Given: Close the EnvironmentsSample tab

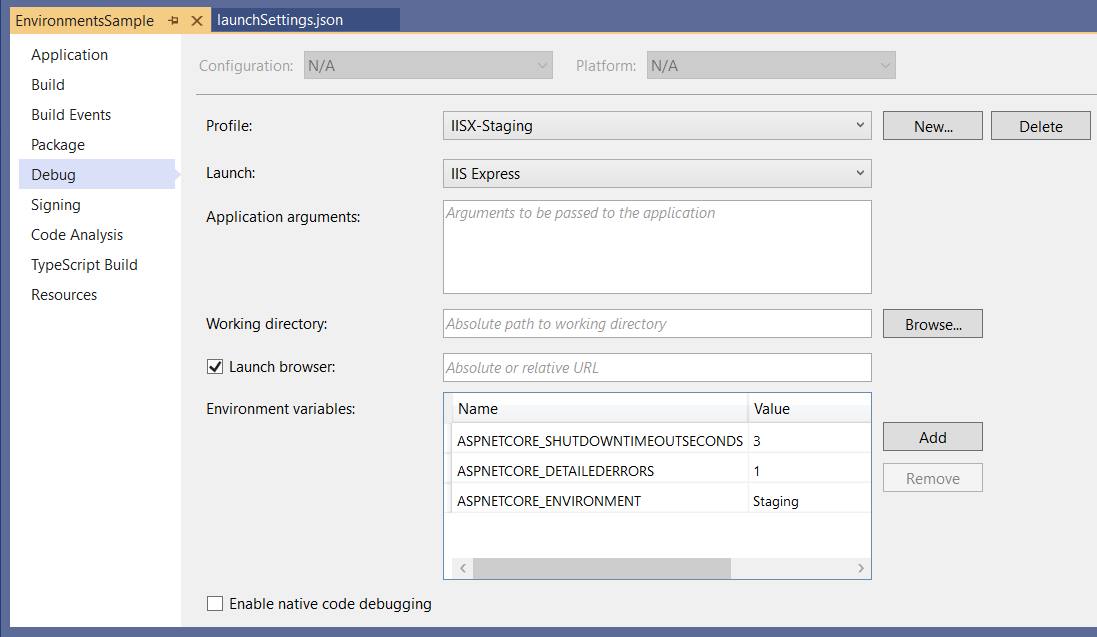Looking at the screenshot, I should click(197, 20).
